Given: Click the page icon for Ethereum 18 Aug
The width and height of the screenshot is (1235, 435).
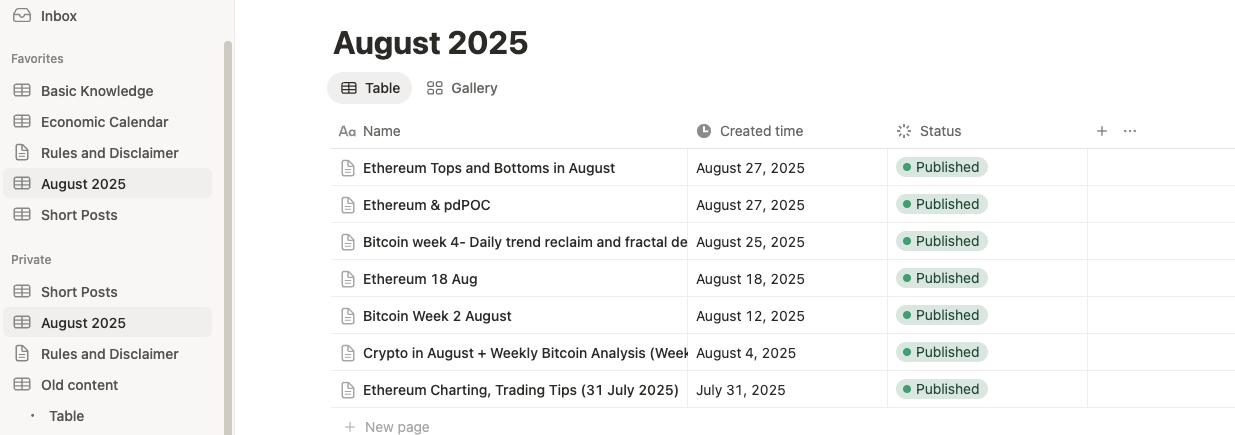Looking at the screenshot, I should point(348,279).
